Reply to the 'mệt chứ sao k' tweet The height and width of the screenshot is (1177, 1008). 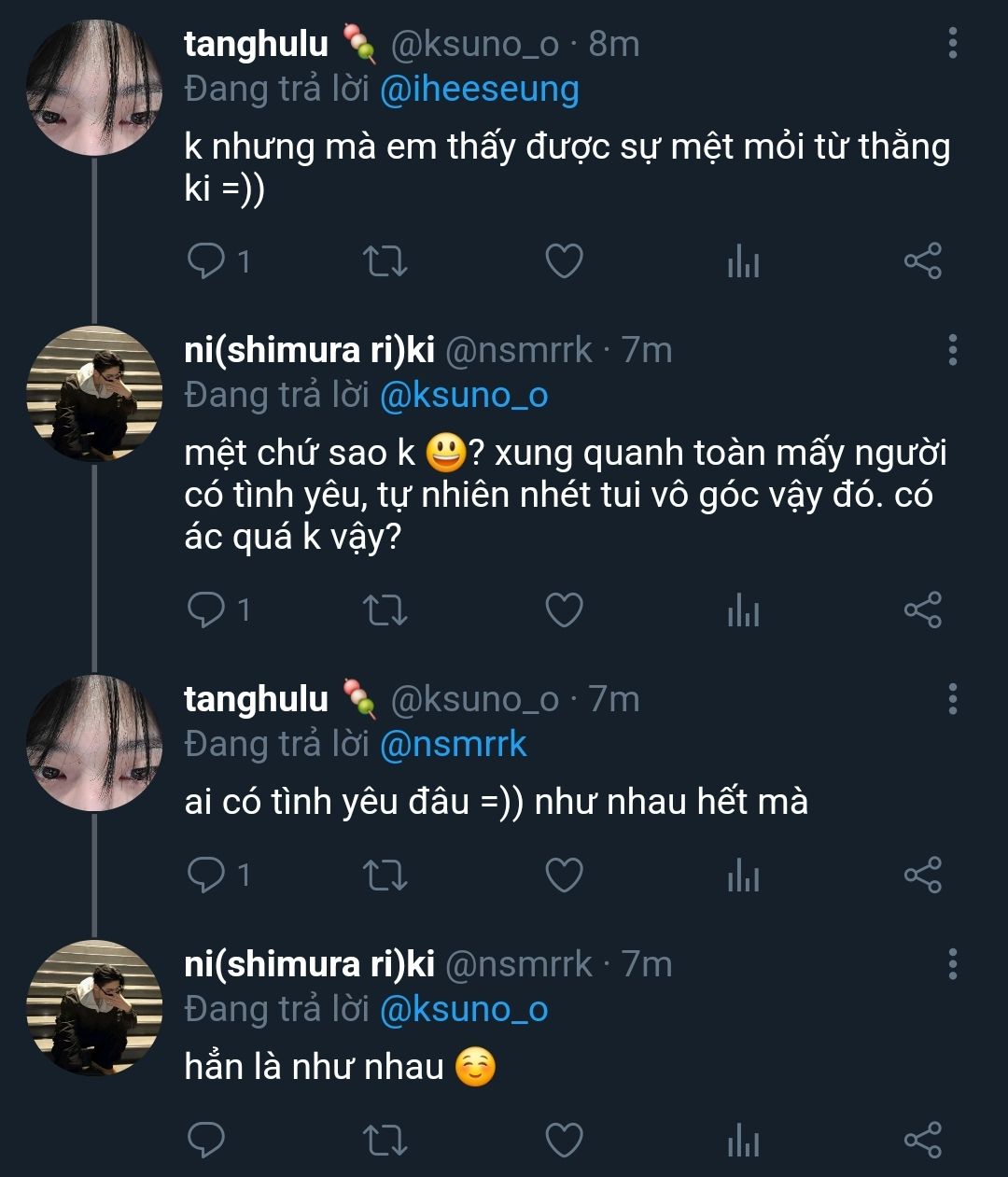pos(206,610)
